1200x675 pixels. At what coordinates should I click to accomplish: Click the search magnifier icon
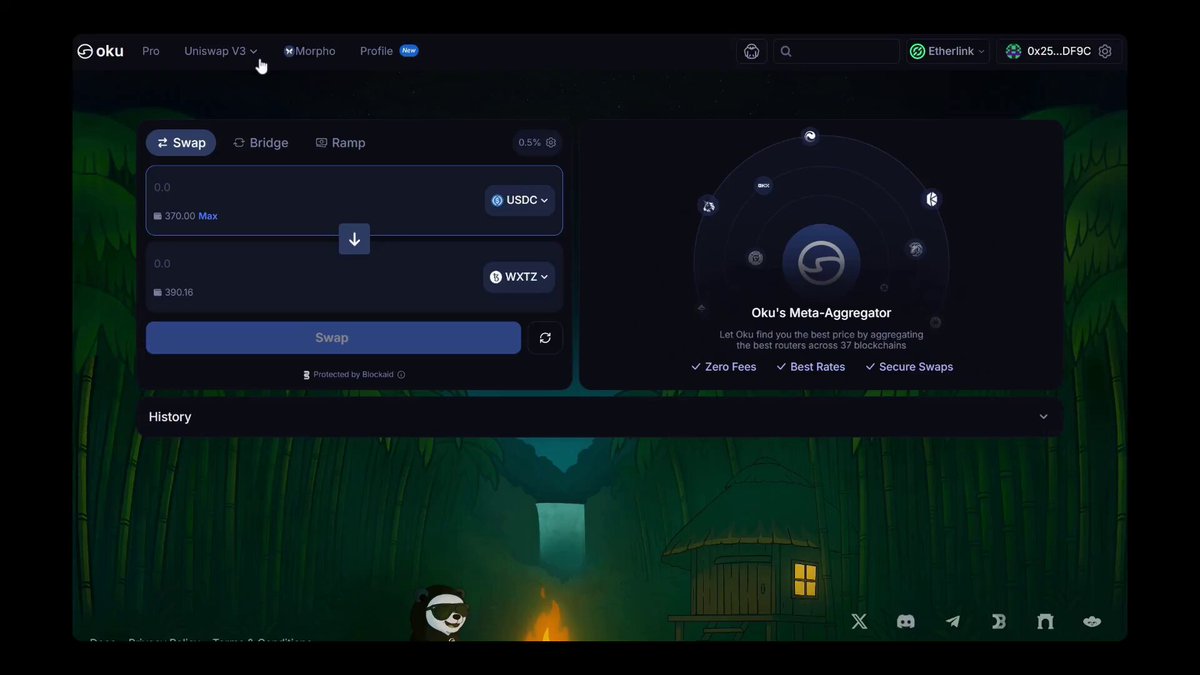(786, 51)
